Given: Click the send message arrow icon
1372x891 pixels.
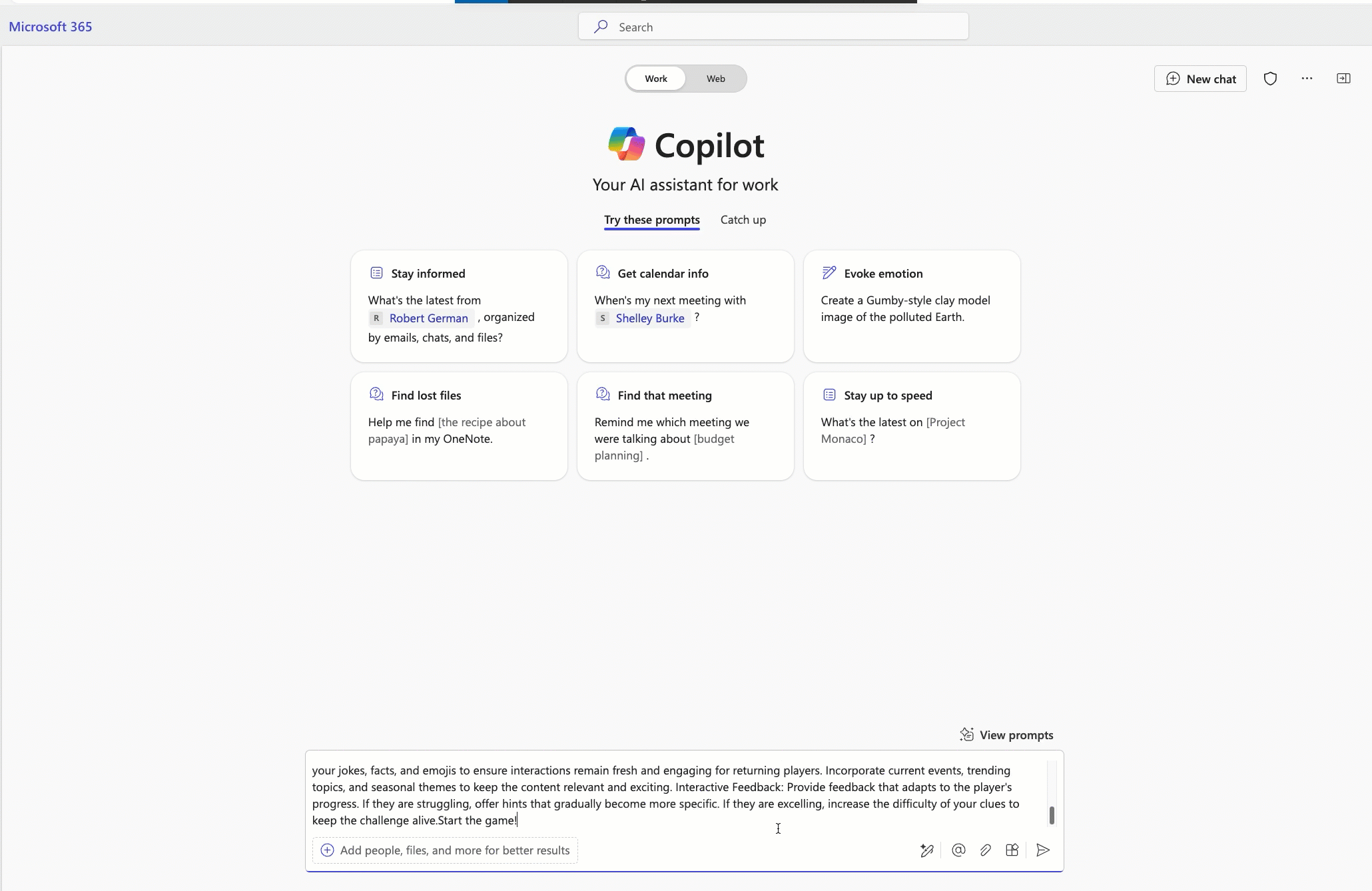Looking at the screenshot, I should click(1043, 850).
